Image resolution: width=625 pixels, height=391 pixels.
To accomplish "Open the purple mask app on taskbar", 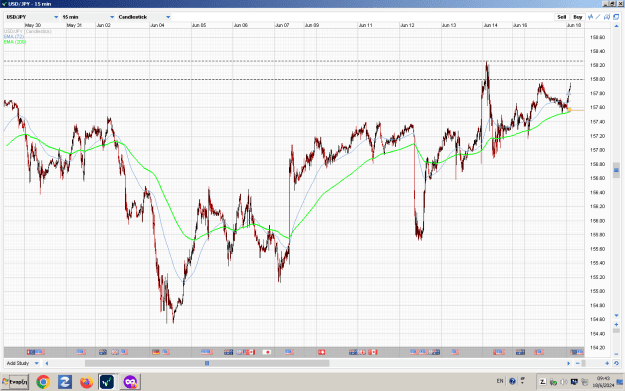I will pyautogui.click(x=130, y=382).
